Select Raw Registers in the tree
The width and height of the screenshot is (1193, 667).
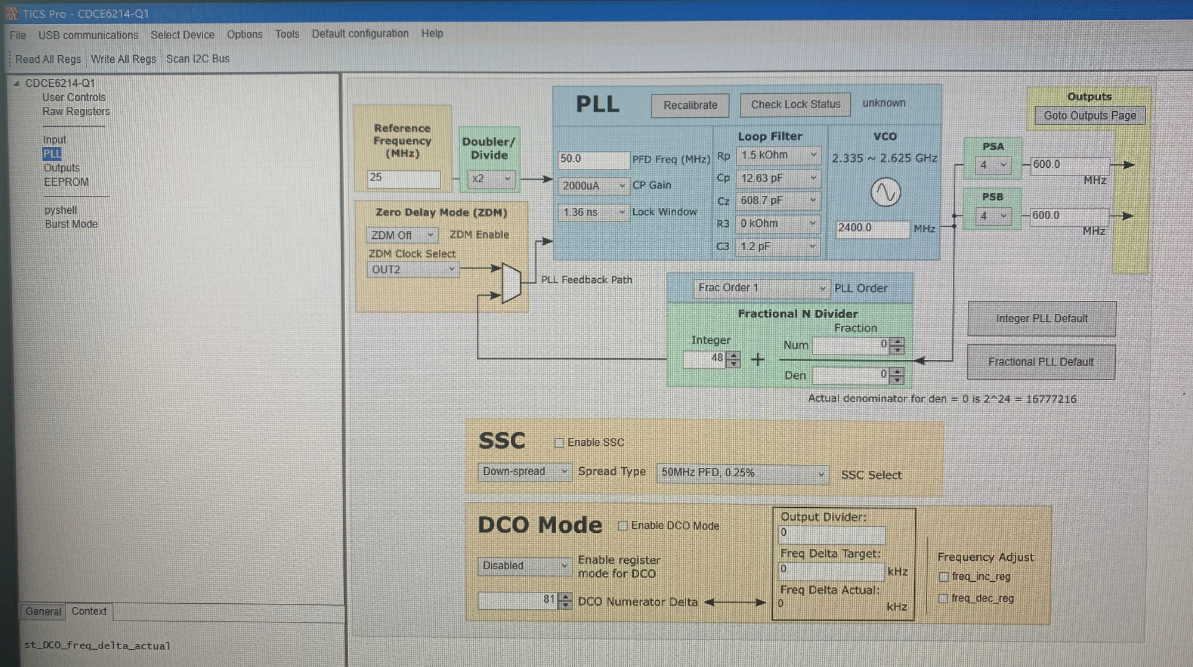[x=76, y=112]
